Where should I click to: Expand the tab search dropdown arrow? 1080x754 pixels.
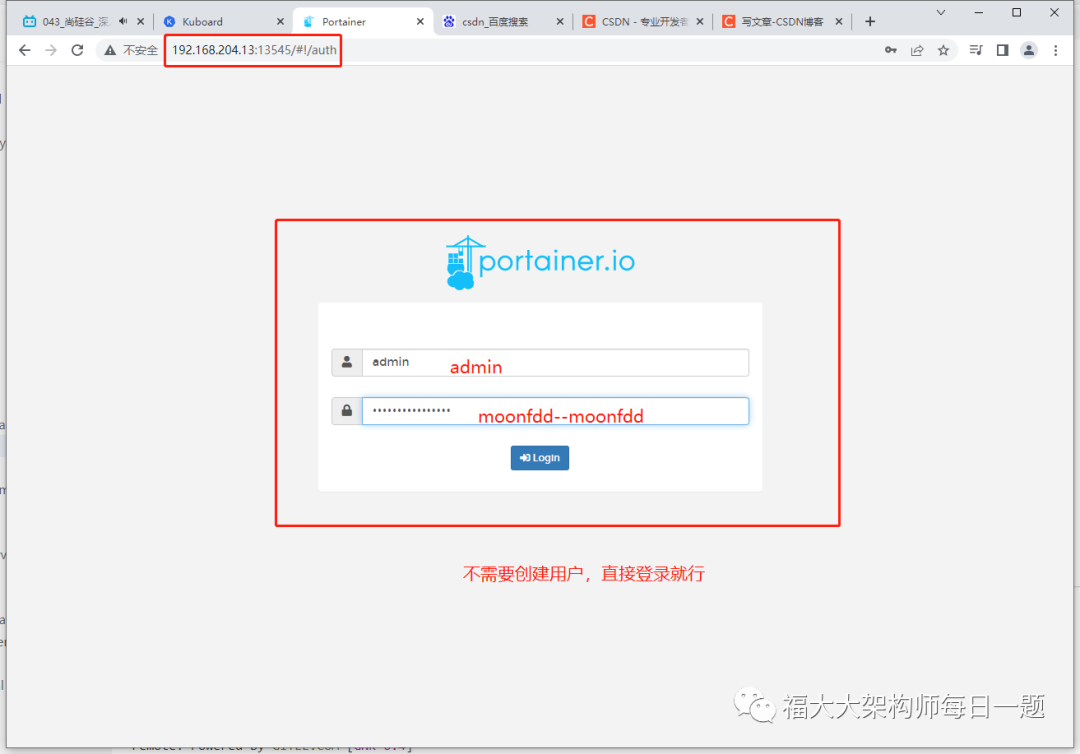(x=941, y=12)
